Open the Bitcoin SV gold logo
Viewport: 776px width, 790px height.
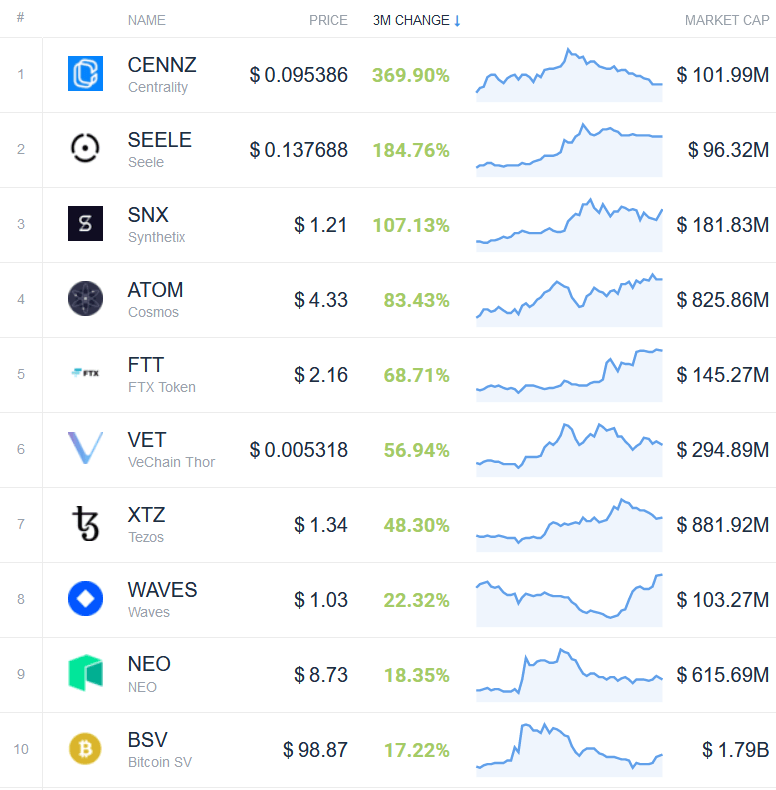(85, 749)
